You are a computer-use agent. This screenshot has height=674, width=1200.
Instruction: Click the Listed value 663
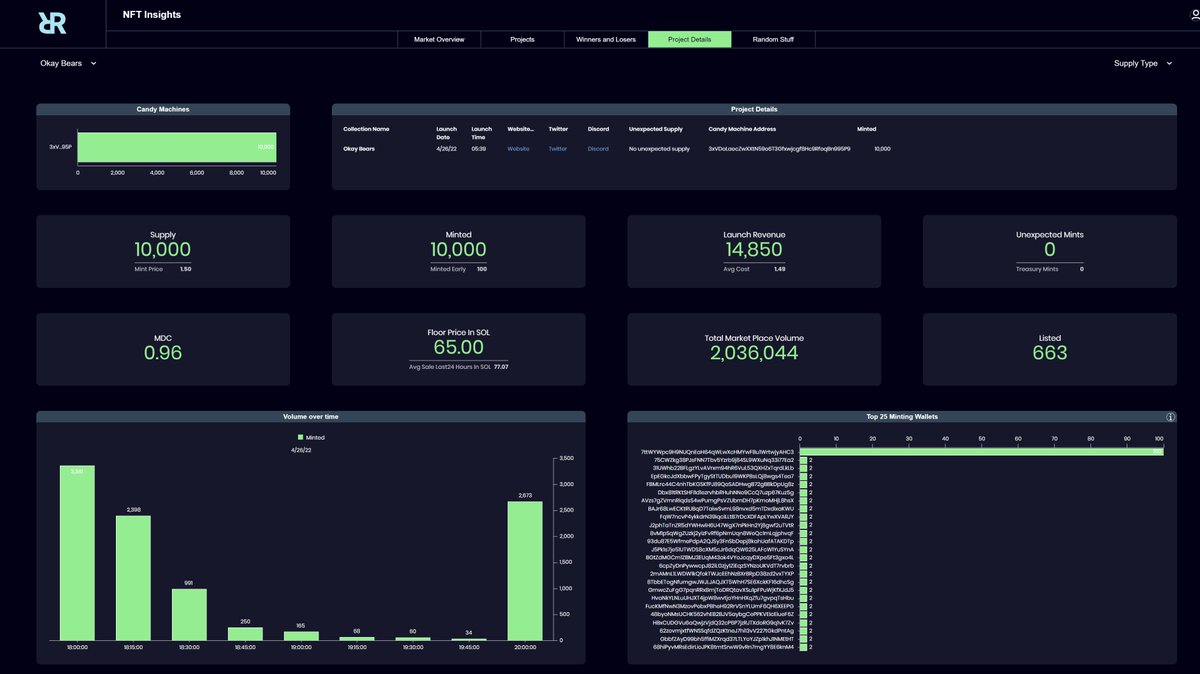1049,353
